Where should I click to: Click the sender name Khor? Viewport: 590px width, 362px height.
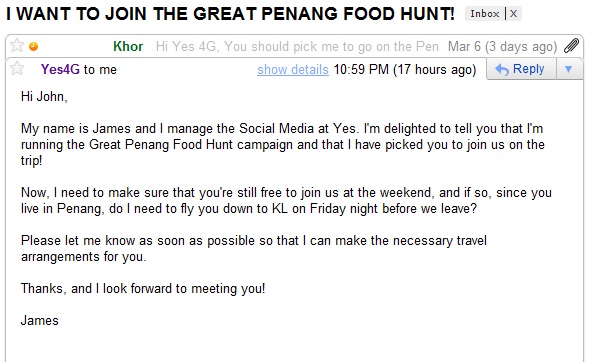(128, 46)
